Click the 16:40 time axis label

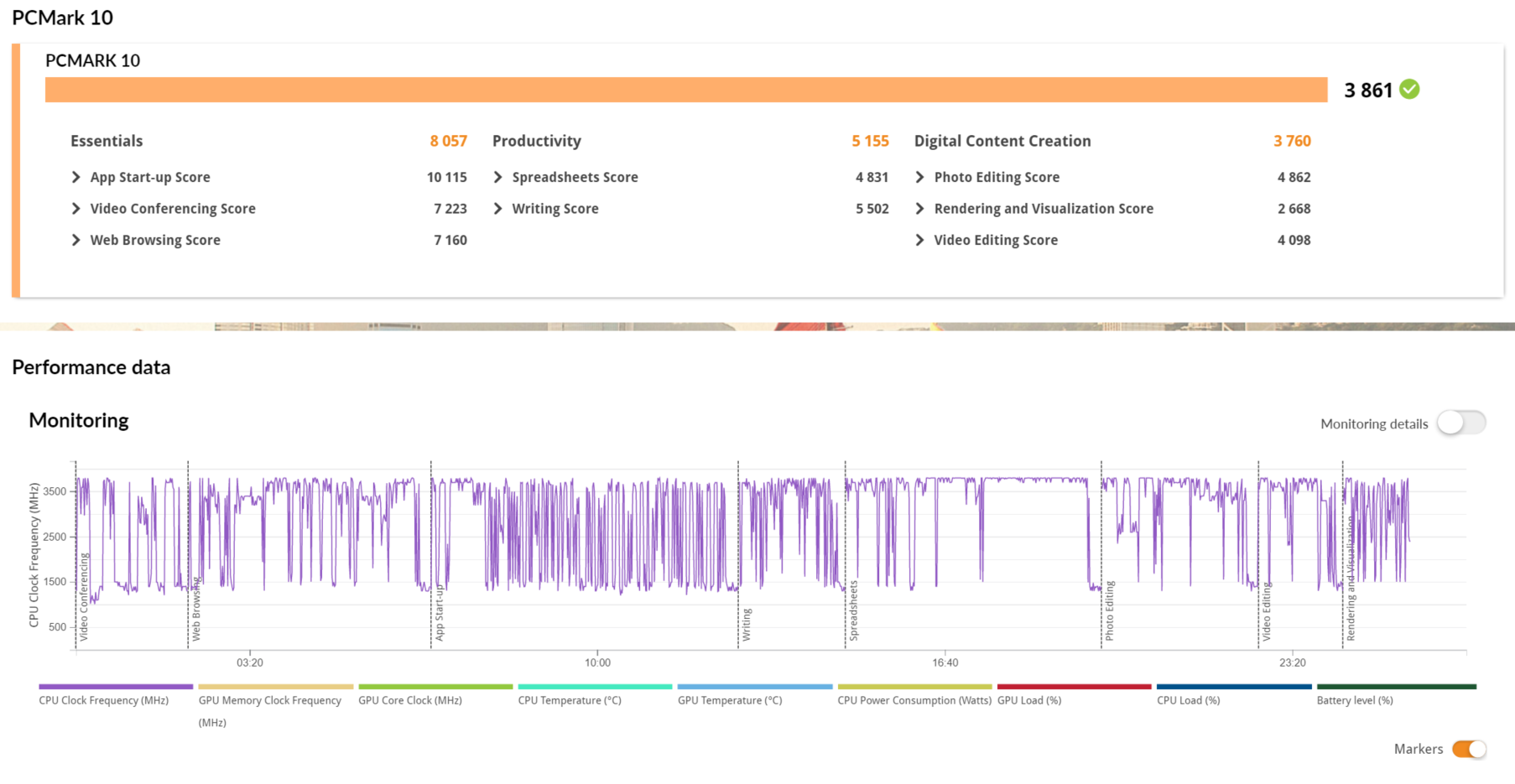945,662
